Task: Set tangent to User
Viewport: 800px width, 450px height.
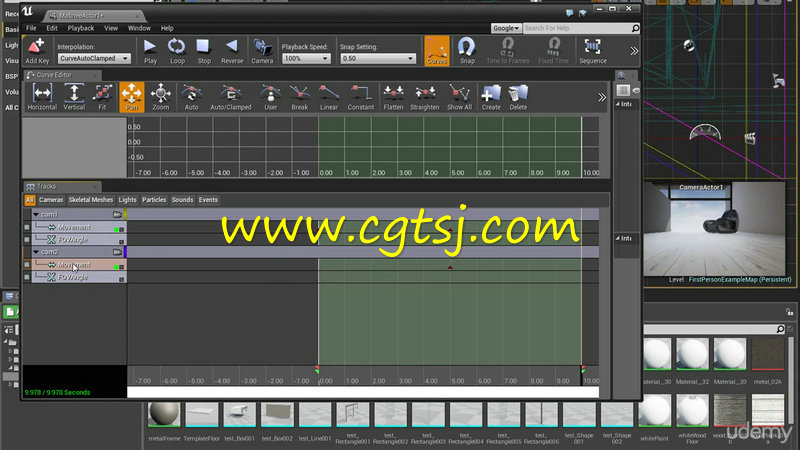Action: (270, 97)
